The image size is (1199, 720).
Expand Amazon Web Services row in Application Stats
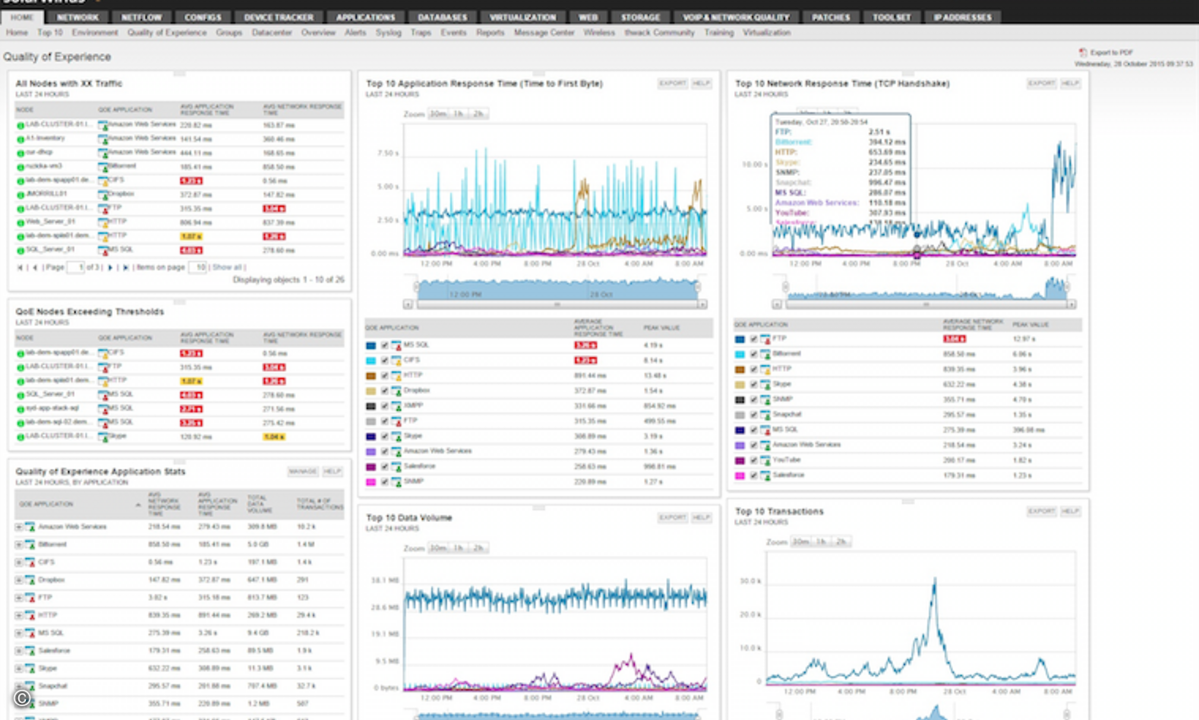(x=19, y=527)
